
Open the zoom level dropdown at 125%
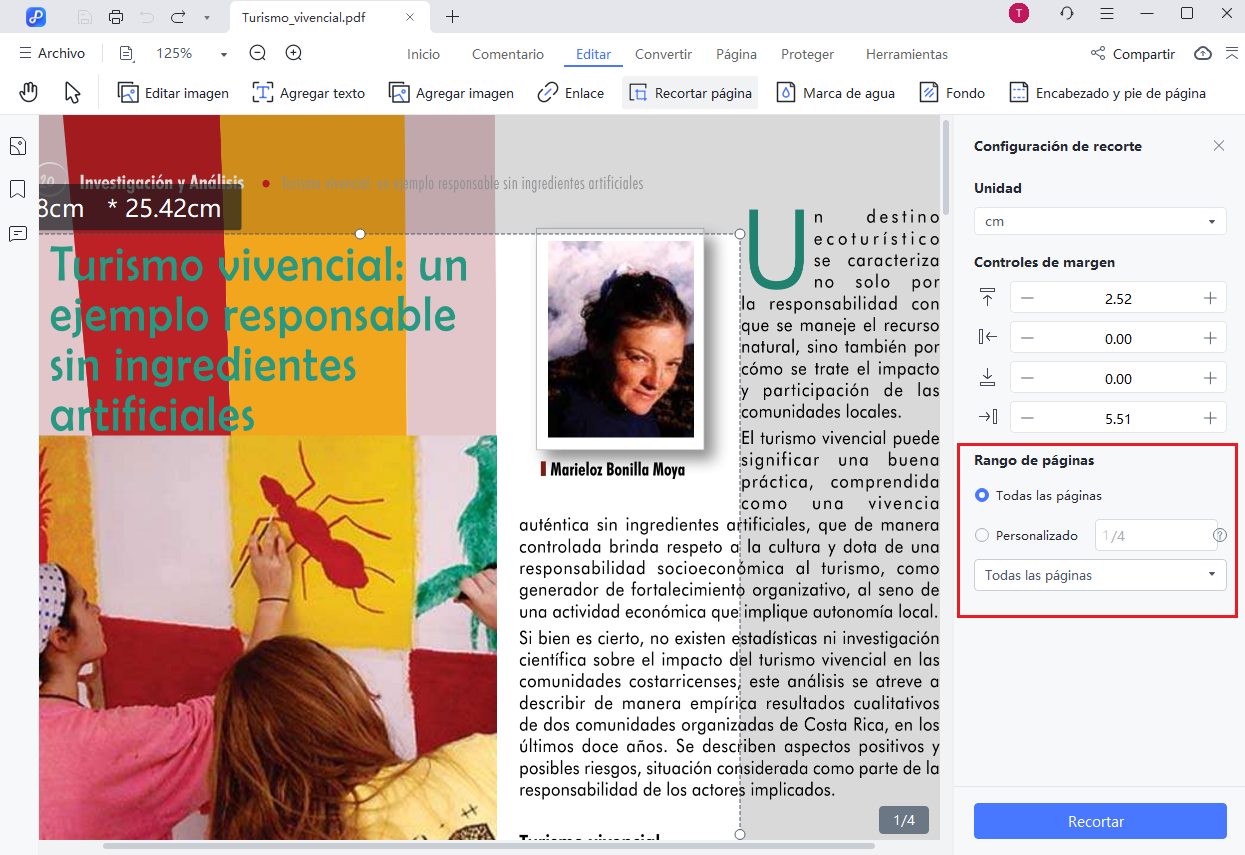(200, 53)
